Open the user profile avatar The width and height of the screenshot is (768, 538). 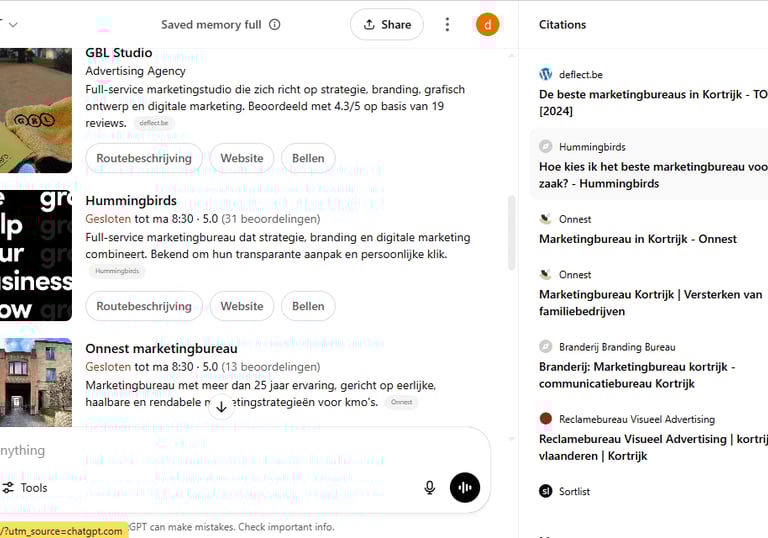[487, 25]
